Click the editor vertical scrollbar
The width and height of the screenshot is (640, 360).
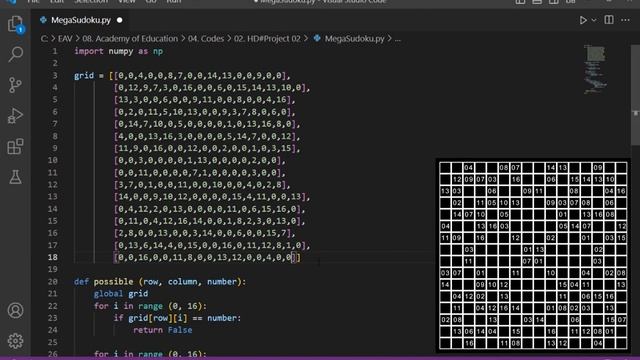pyautogui.click(x=636, y=94)
